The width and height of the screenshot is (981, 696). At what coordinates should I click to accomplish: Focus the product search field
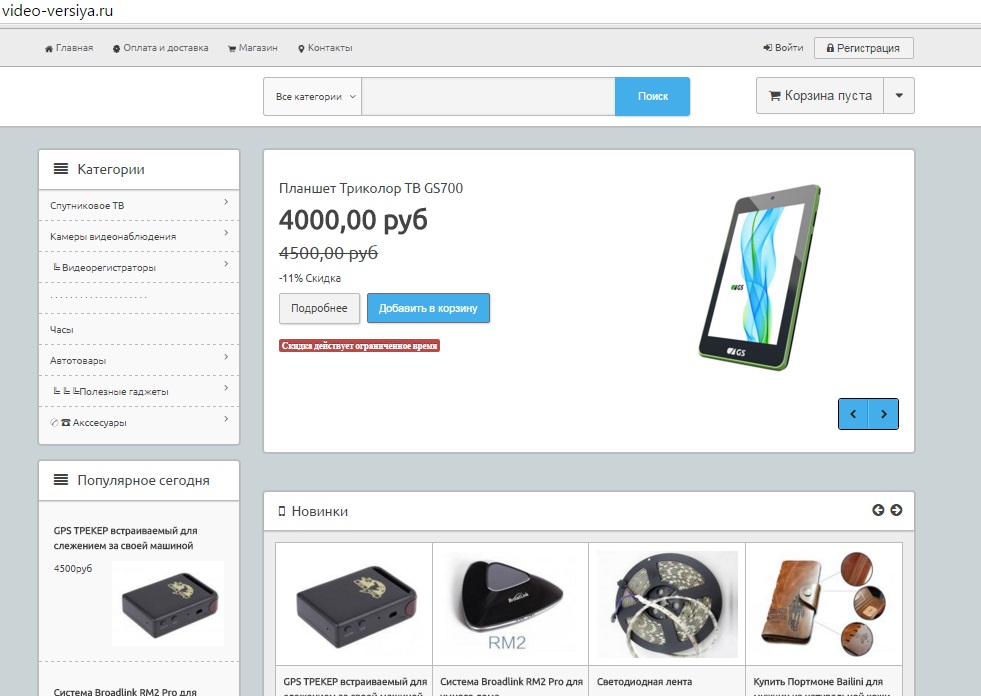point(489,96)
